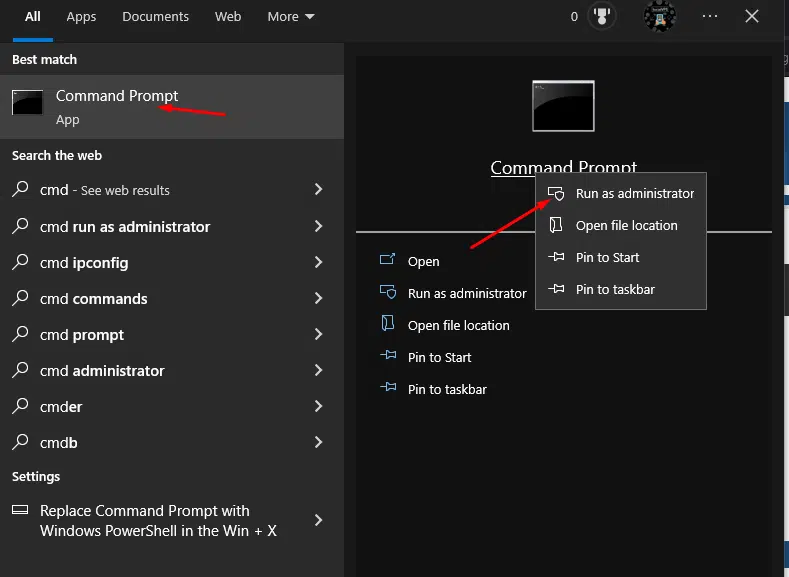Viewport: 789px width, 577px height.
Task: Switch to the Apps tab
Action: [81, 17]
